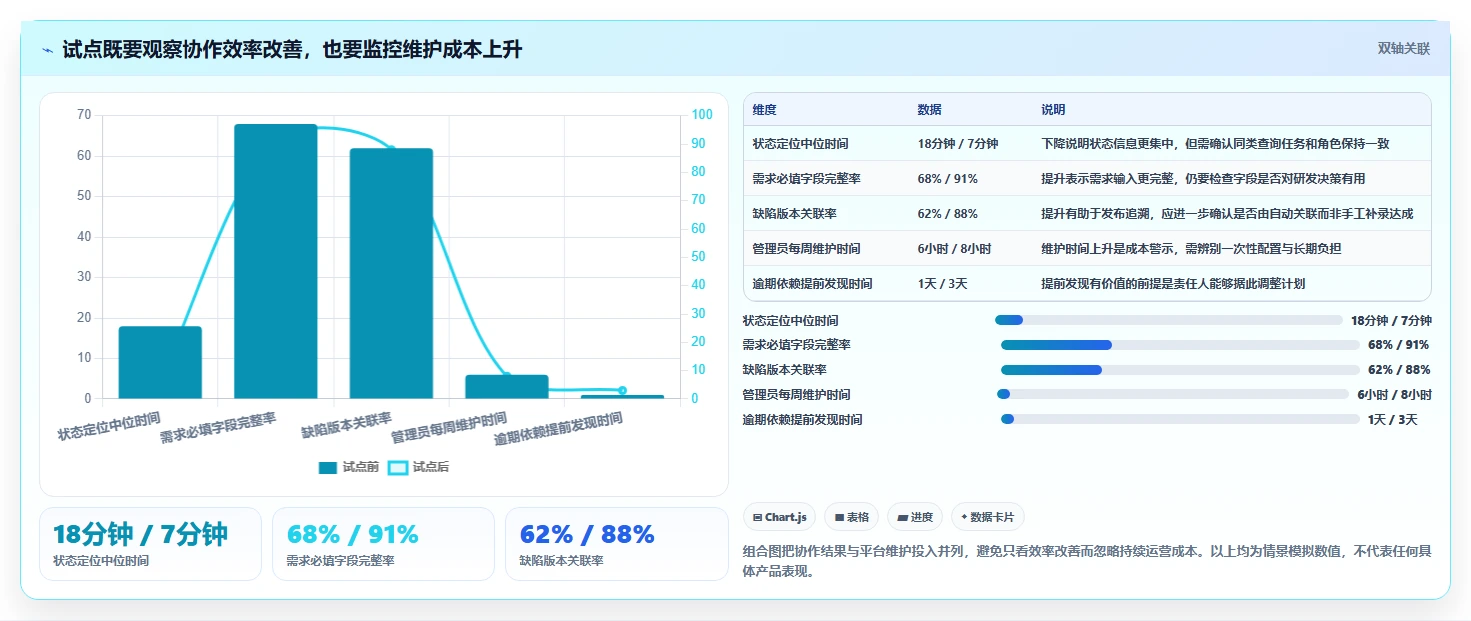
Task: Open the 68% / 91% stat card
Action: (x=383, y=544)
